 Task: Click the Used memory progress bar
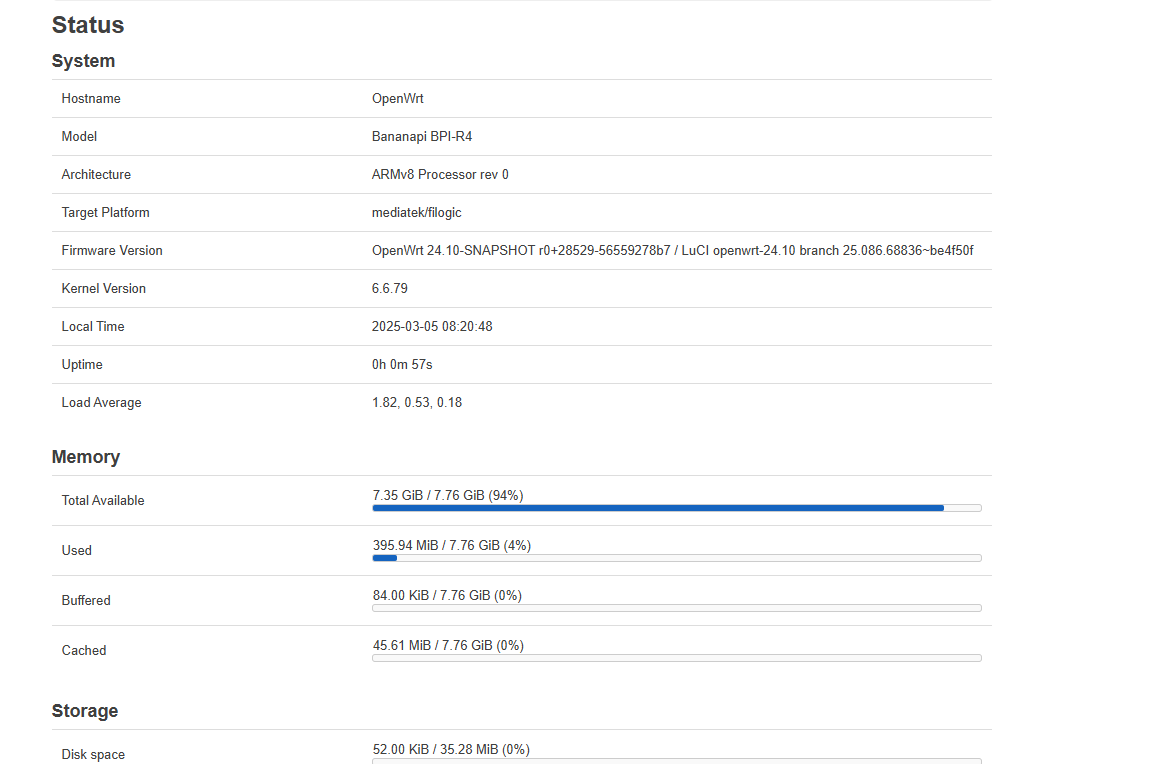click(x=676, y=558)
